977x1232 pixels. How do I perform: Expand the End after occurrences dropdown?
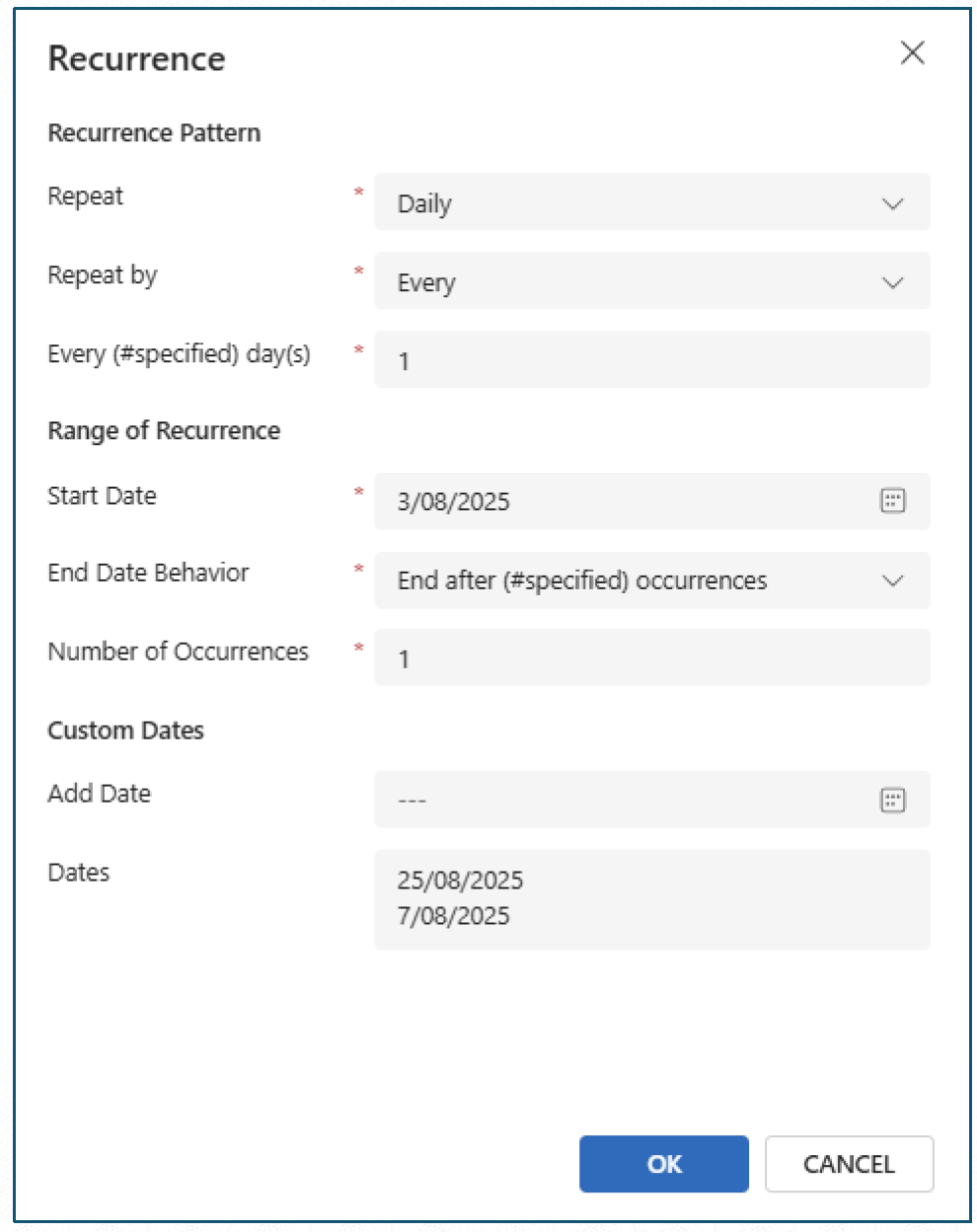pos(632,580)
